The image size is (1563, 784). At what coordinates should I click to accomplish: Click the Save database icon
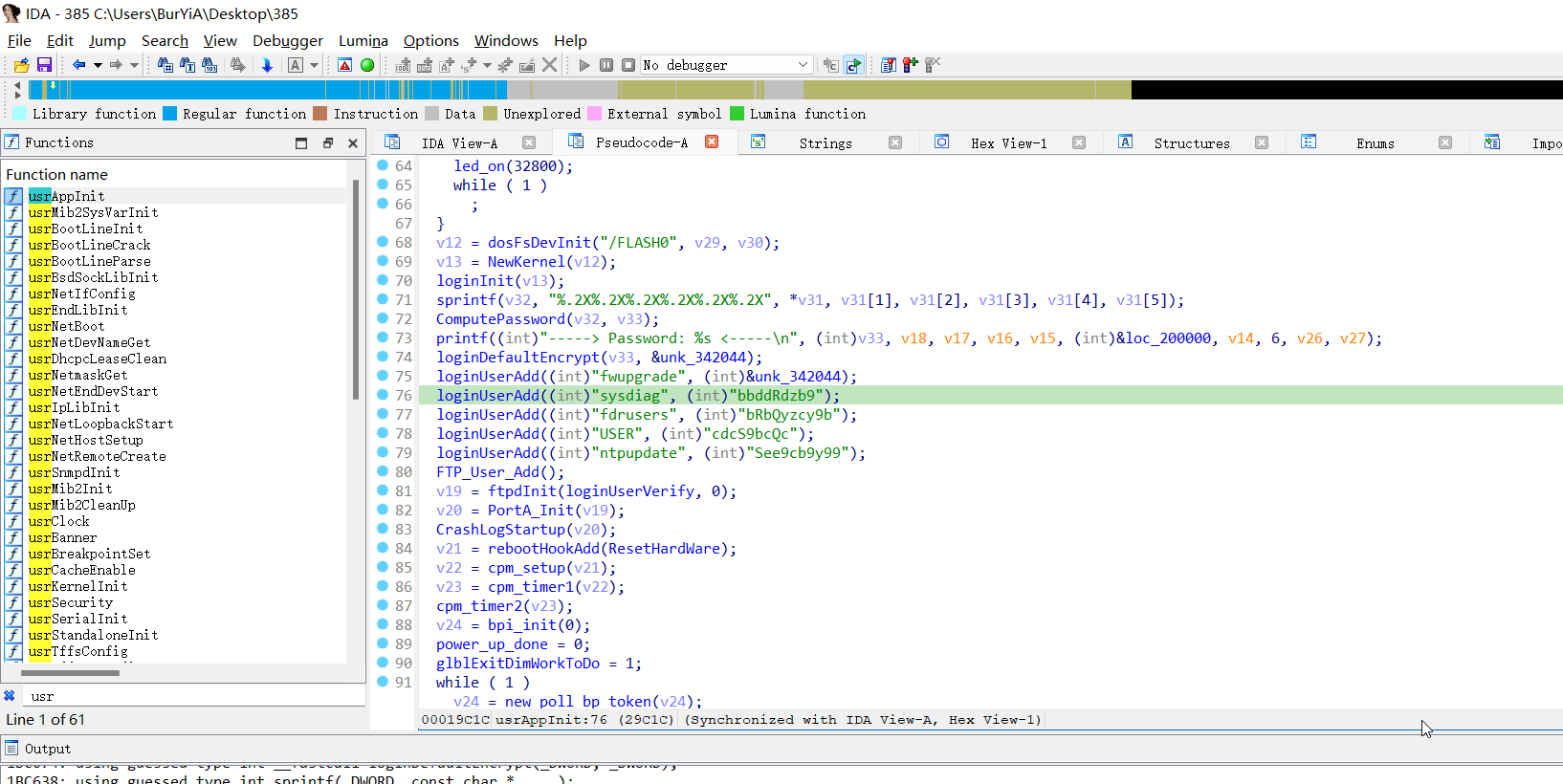(44, 65)
